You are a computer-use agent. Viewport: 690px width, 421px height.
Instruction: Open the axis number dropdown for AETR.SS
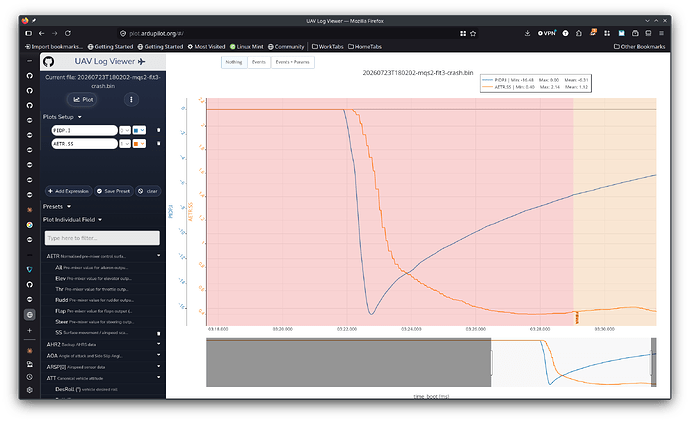pyautogui.click(x=125, y=143)
